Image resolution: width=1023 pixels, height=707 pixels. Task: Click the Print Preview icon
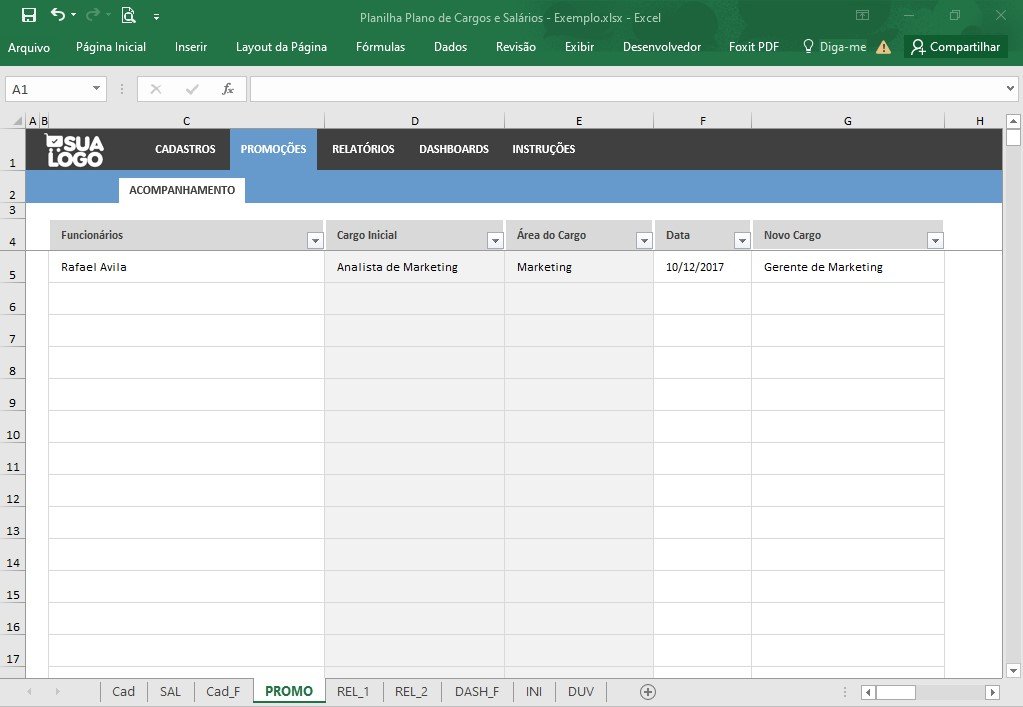pos(129,15)
